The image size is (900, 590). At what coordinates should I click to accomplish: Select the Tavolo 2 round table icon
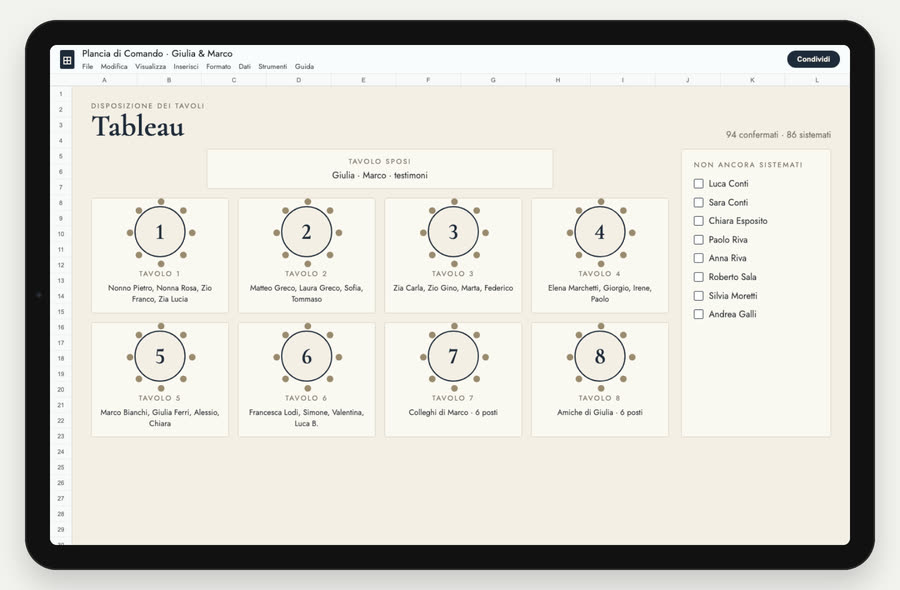pos(307,232)
